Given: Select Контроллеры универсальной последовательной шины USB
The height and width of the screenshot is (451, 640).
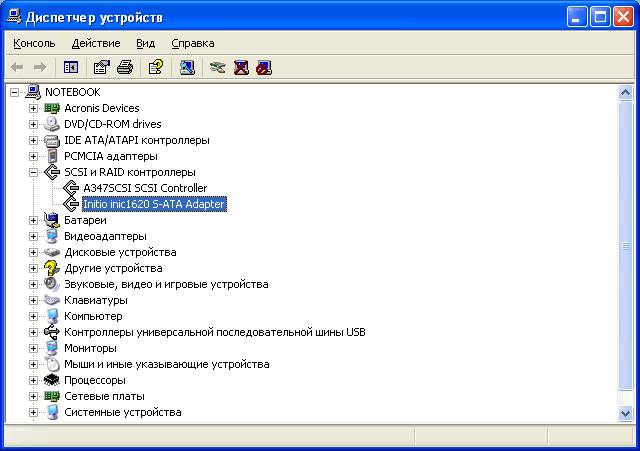Looking at the screenshot, I should point(214,332).
